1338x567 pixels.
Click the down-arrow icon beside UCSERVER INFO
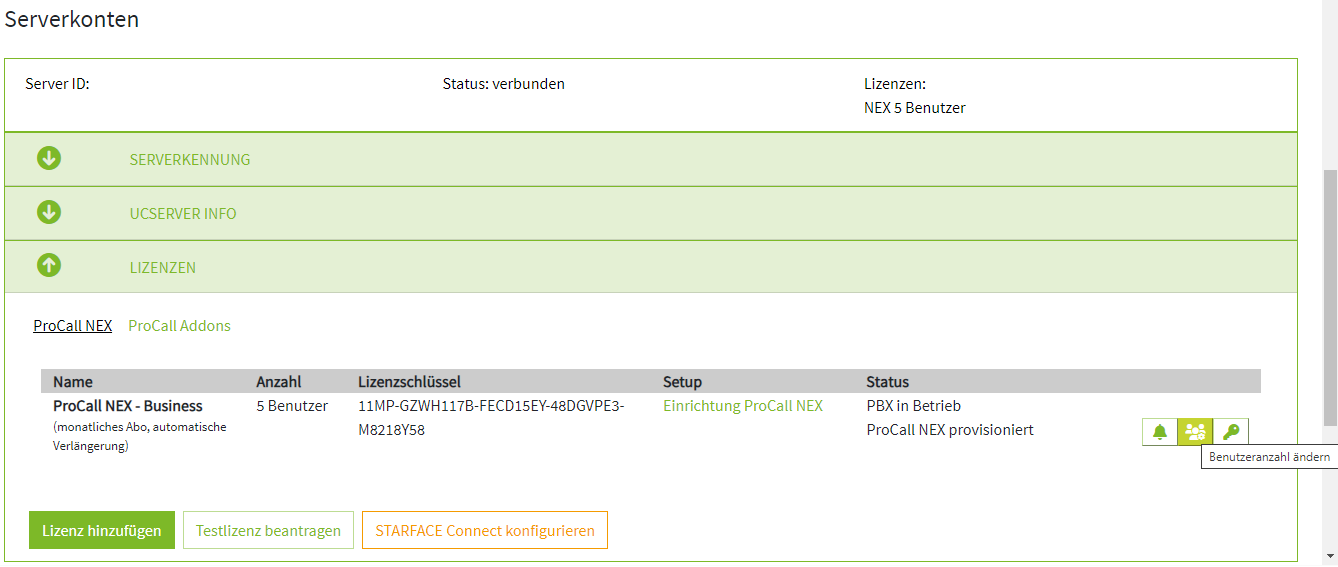coord(49,213)
